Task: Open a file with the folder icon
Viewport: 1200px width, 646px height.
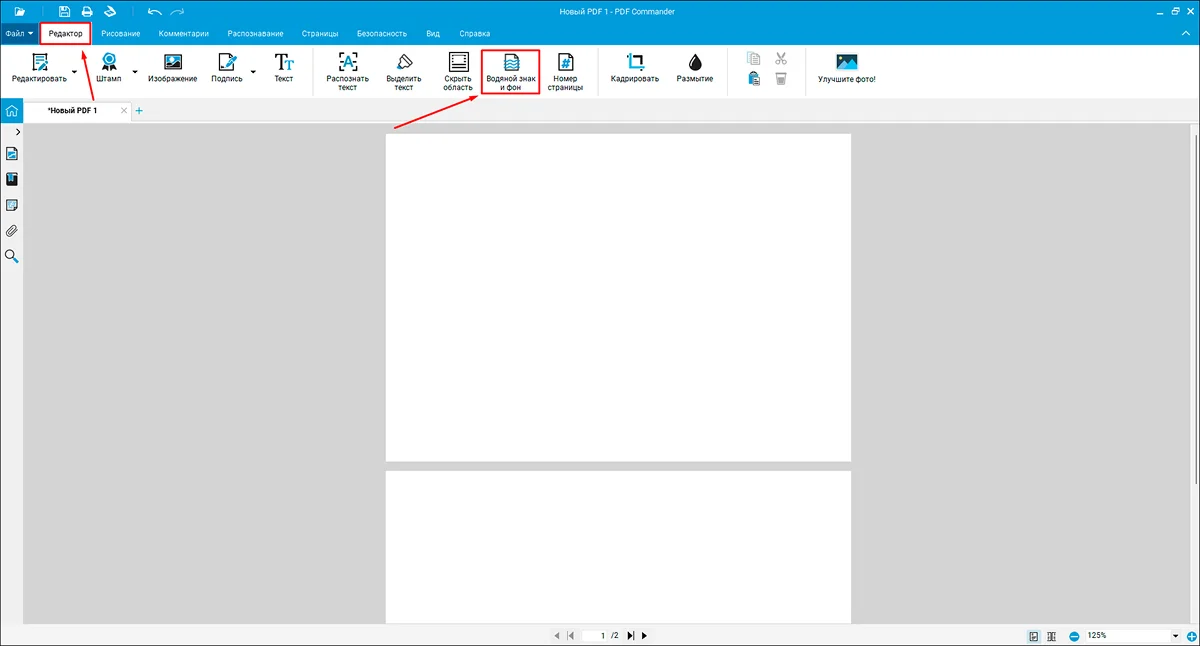Action: pyautogui.click(x=20, y=11)
